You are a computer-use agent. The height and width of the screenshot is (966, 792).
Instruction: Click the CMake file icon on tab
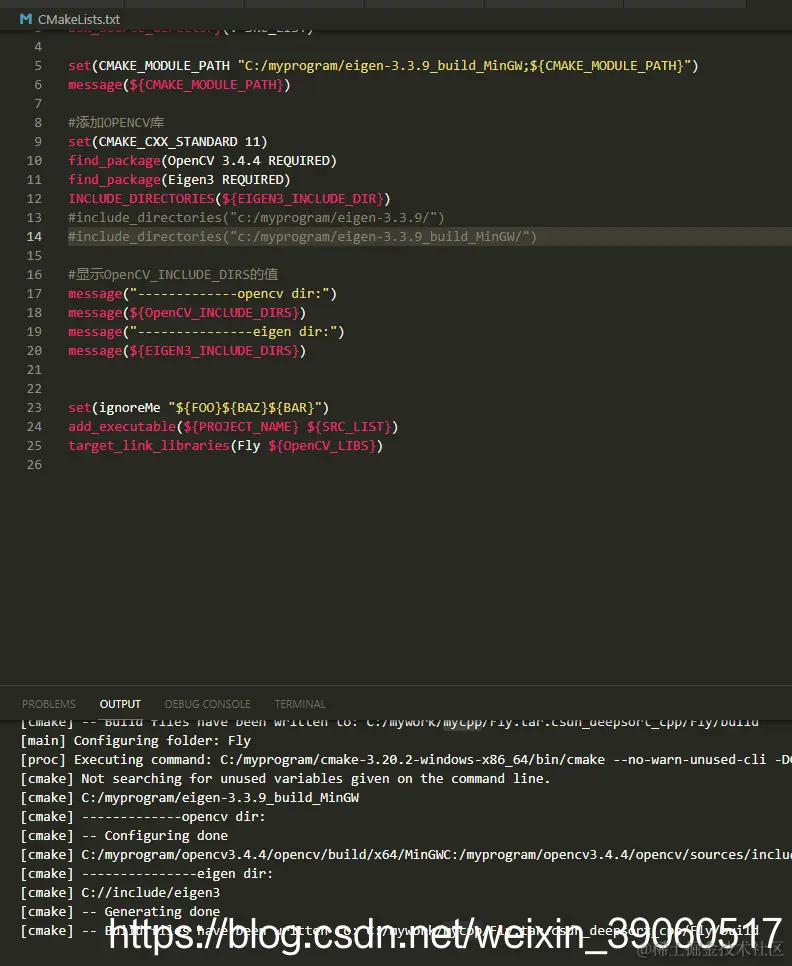(26, 19)
